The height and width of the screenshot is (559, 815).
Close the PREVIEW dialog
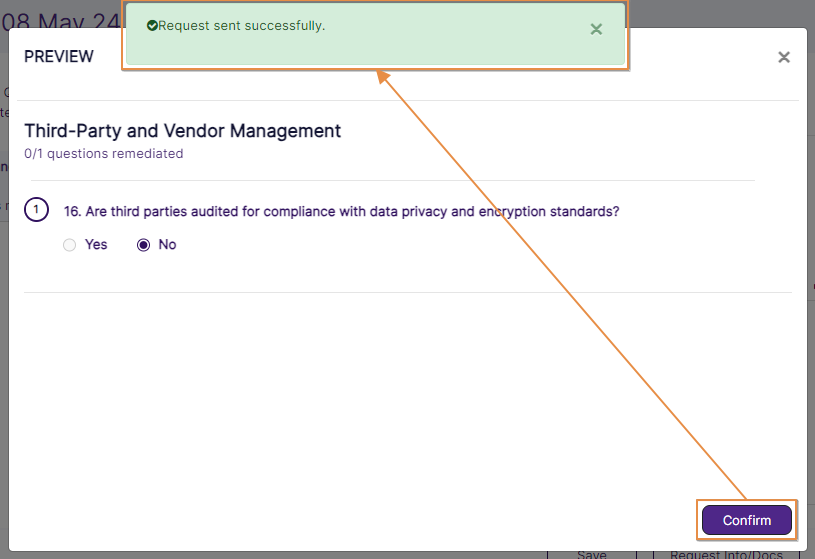tap(784, 57)
